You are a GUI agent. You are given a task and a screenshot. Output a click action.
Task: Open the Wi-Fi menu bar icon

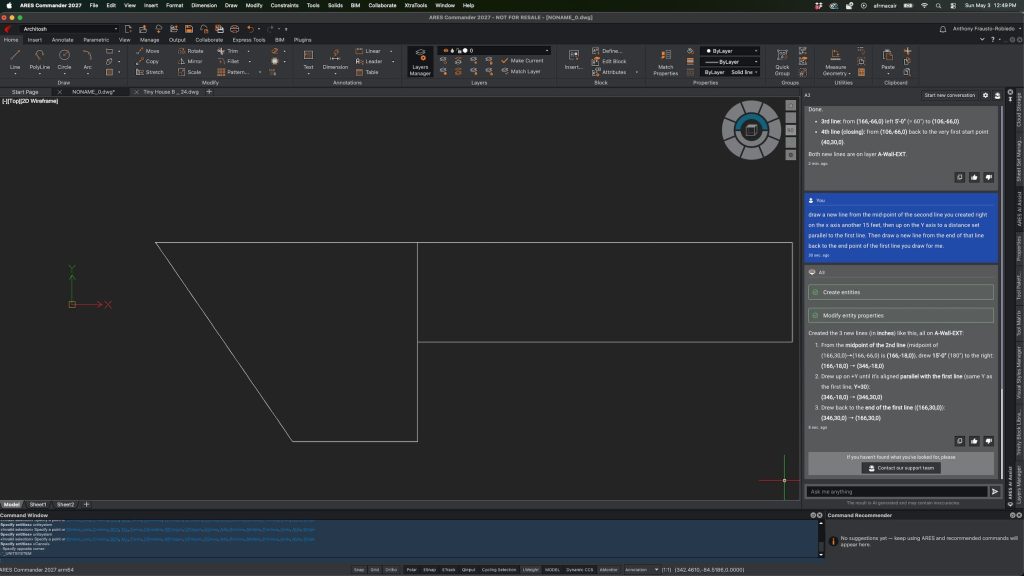click(x=923, y=5)
